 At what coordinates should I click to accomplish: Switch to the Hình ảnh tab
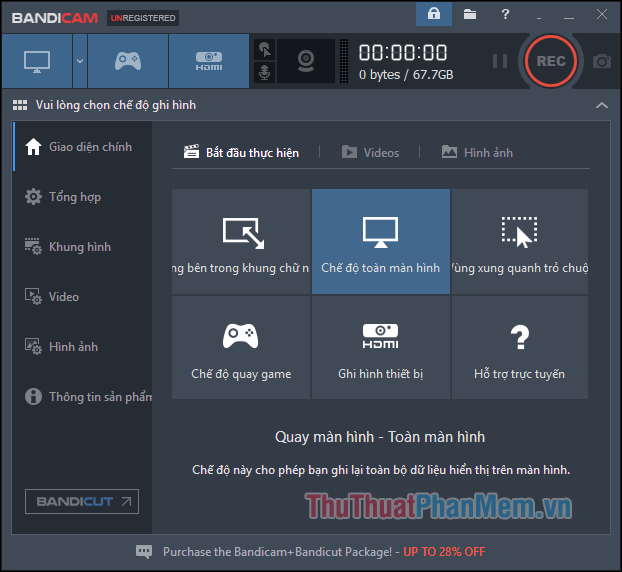tap(477, 153)
